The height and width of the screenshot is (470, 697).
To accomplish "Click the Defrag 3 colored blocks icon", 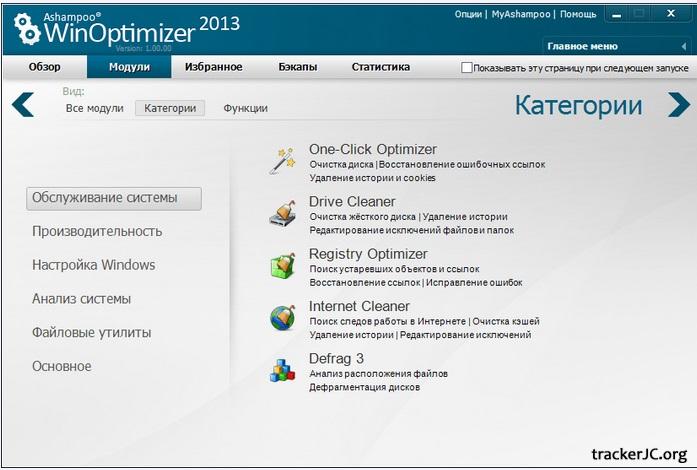I will [282, 370].
